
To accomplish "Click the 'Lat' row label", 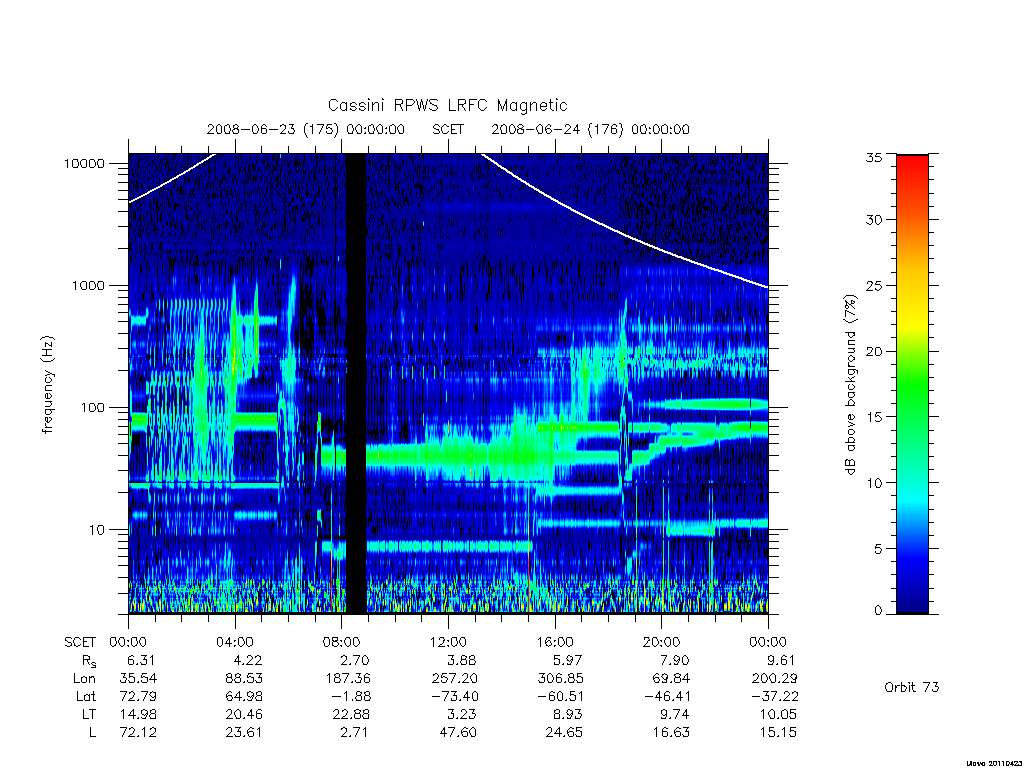I will (x=86, y=696).
